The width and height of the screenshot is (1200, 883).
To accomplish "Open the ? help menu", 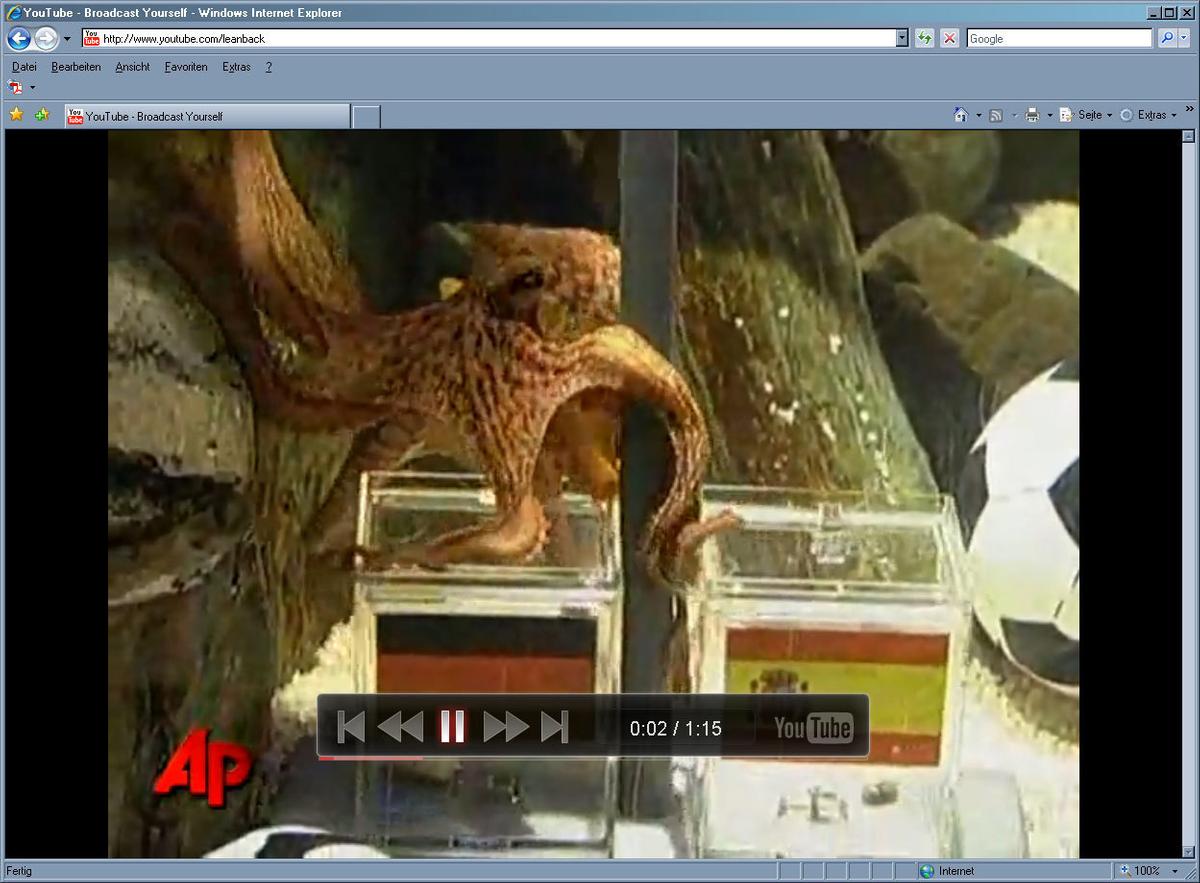I will (x=268, y=67).
